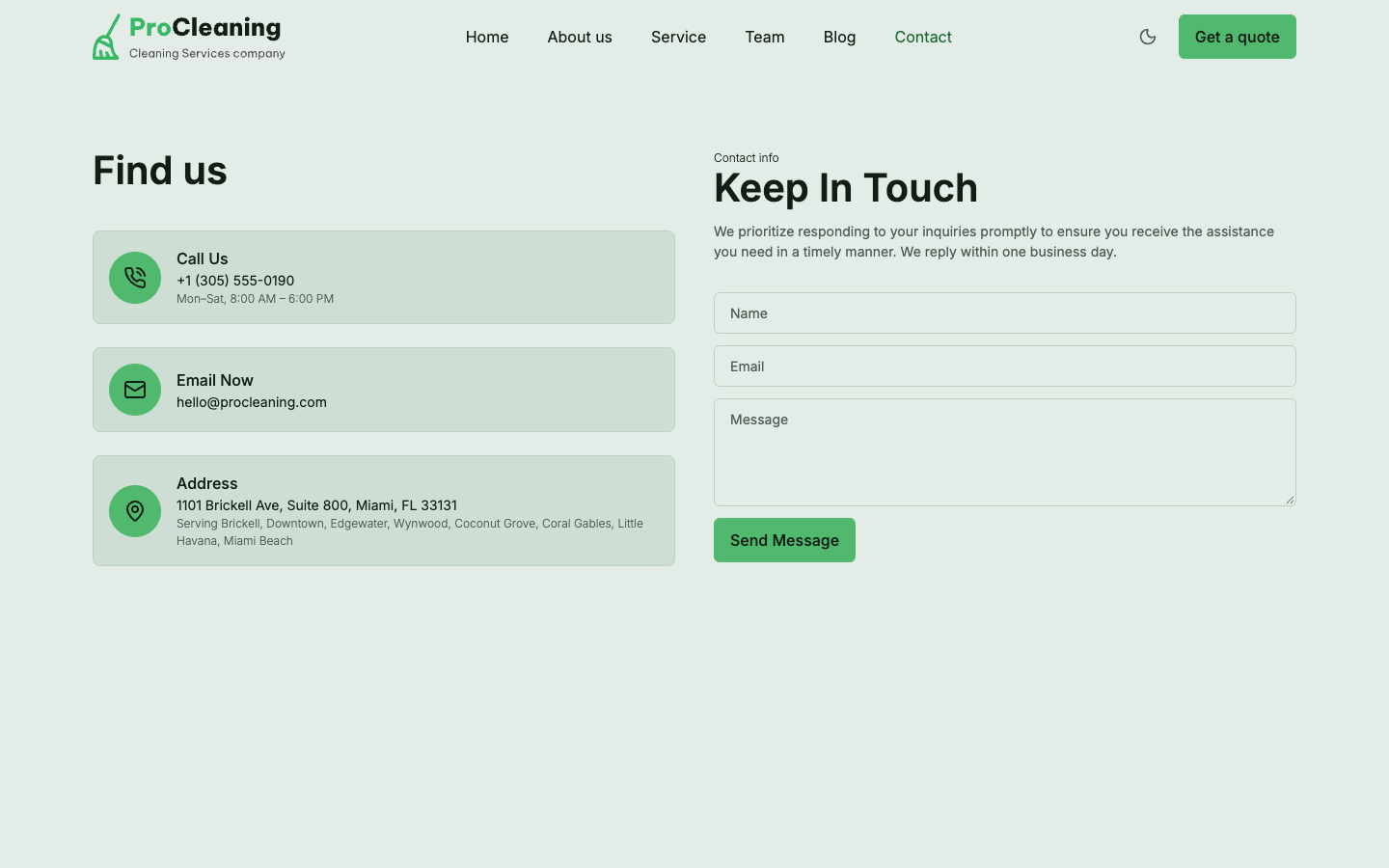The width and height of the screenshot is (1389, 868).
Task: Navigate to the Team page
Action: (x=765, y=37)
